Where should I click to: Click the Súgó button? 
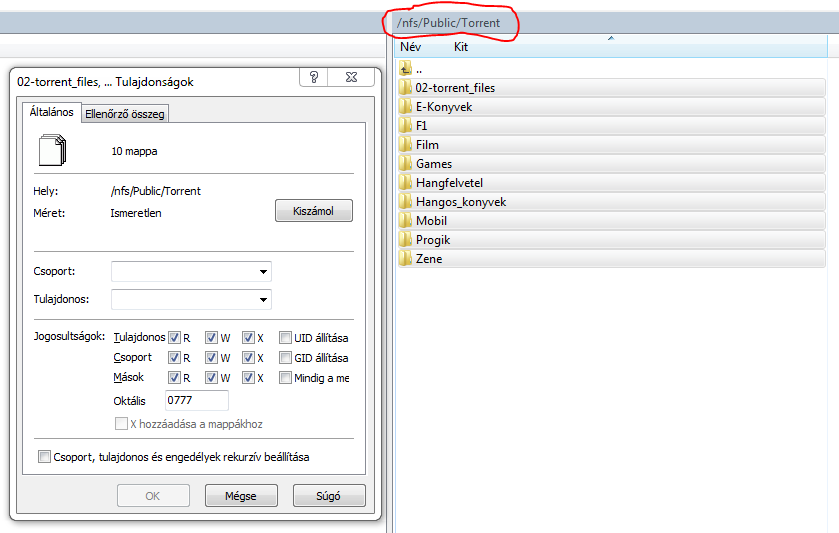[329, 496]
